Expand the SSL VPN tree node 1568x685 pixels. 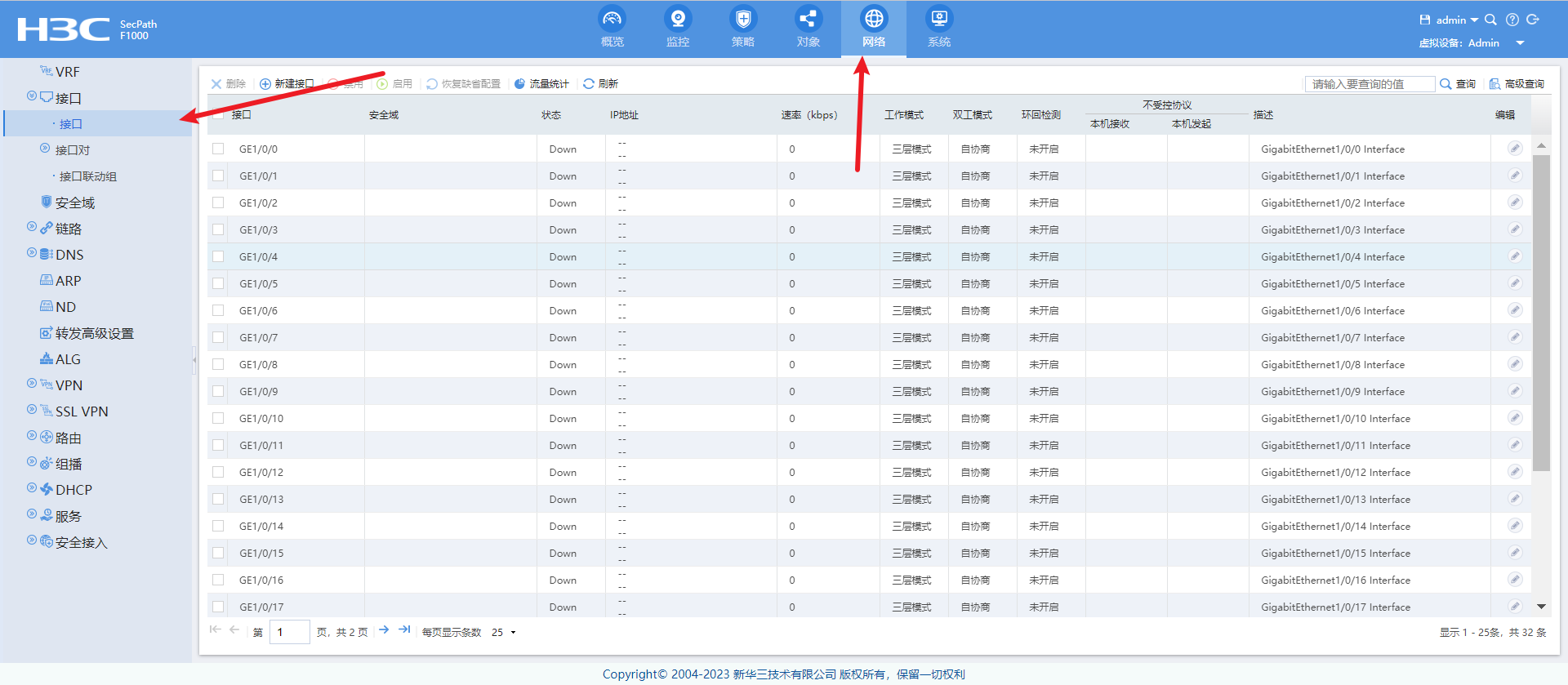(x=32, y=410)
